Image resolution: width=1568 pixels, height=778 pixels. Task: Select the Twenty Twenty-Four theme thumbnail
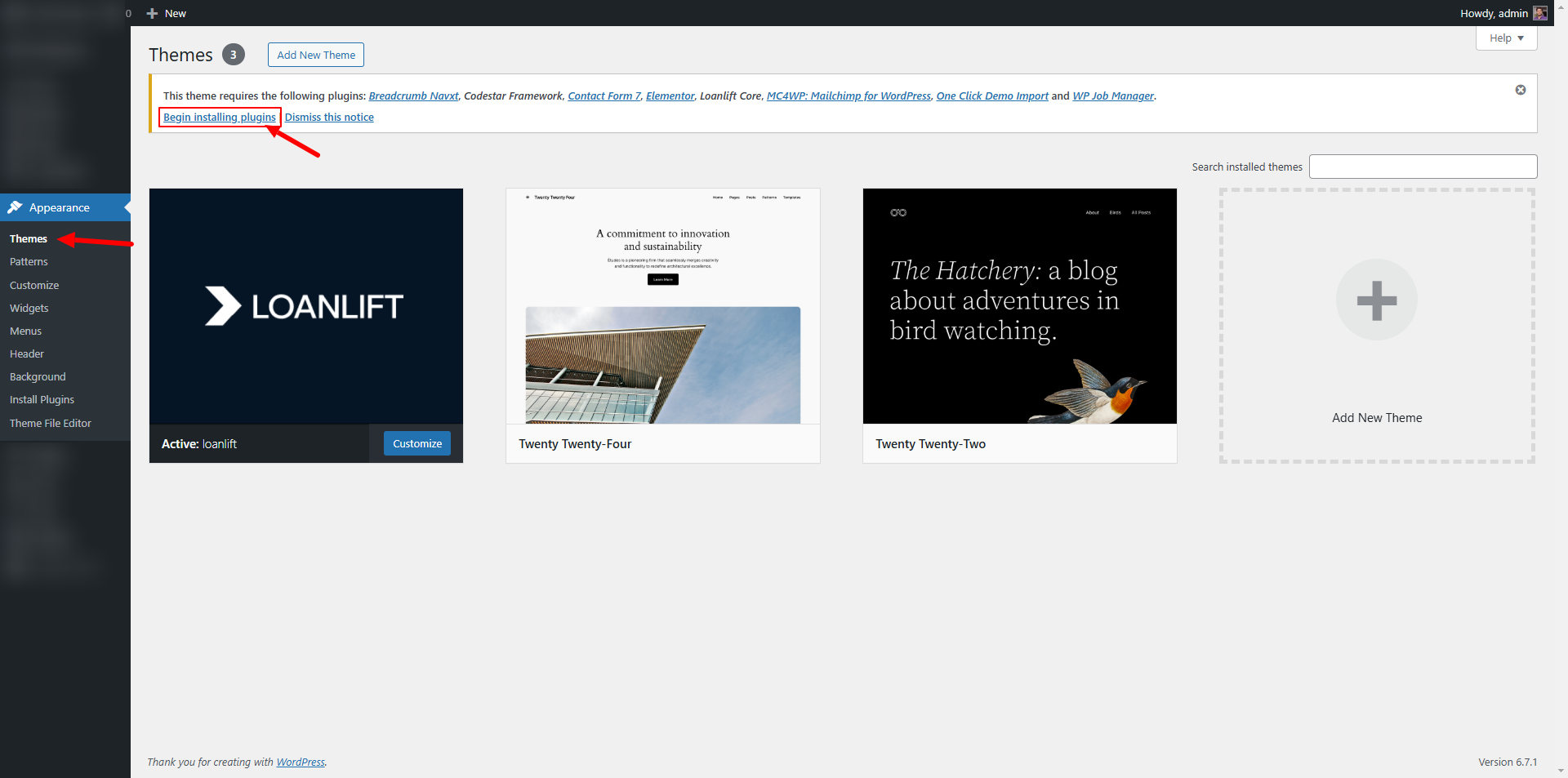pyautogui.click(x=662, y=306)
